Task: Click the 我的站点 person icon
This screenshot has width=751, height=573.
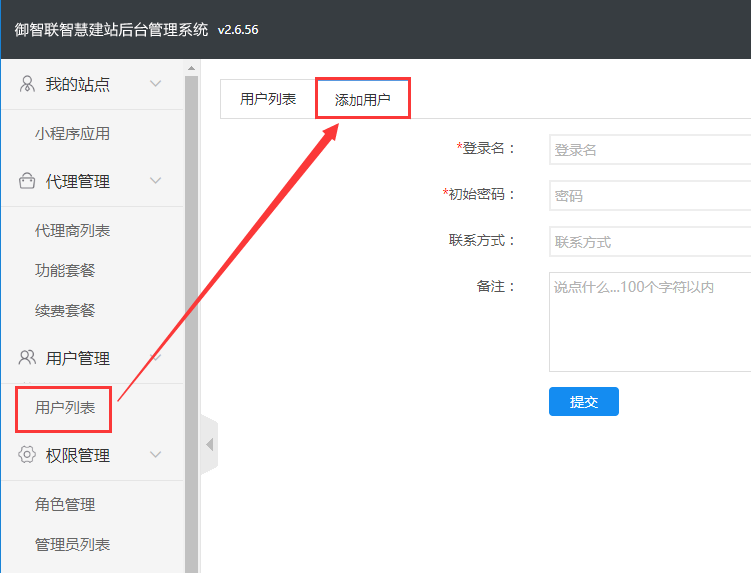Action: coord(27,84)
